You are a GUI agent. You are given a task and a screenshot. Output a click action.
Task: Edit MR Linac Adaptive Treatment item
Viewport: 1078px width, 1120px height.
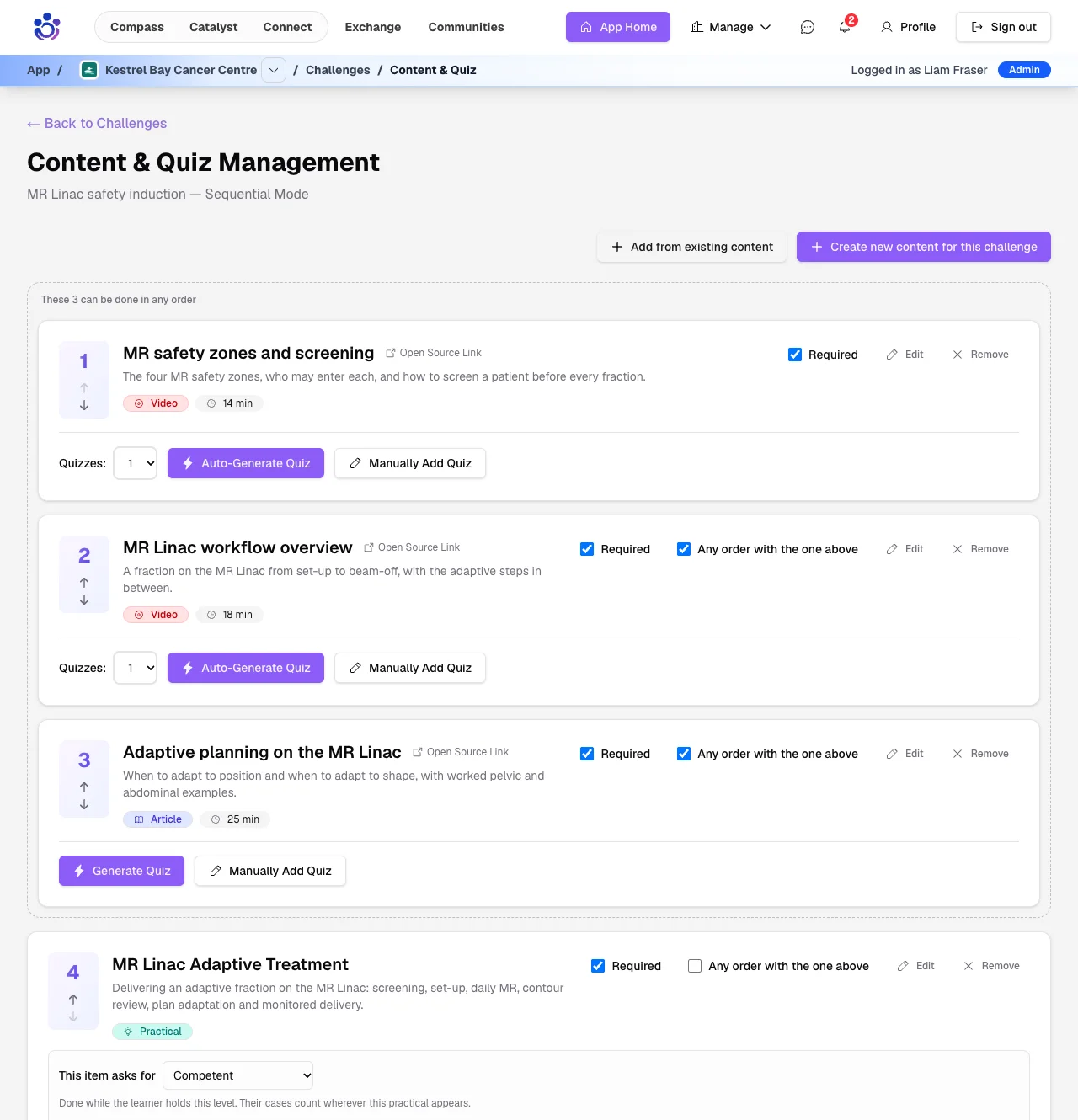pyautogui.click(x=915, y=966)
